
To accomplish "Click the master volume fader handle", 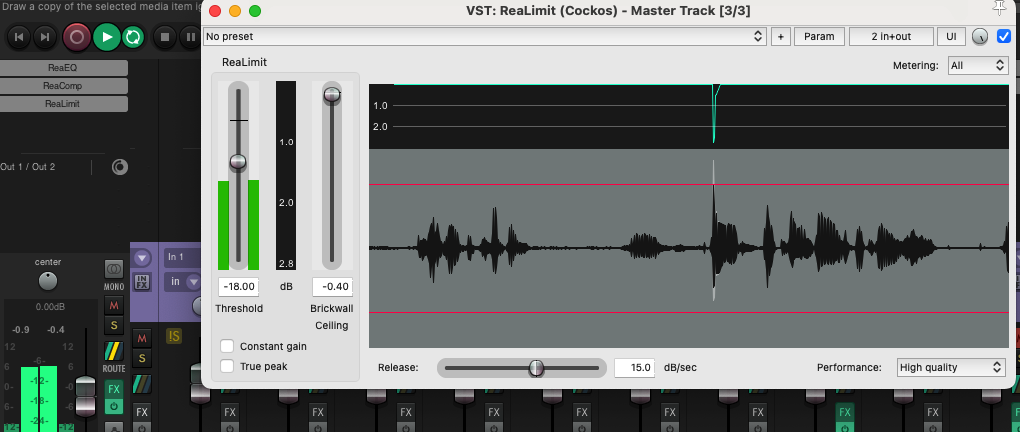I will coord(85,396).
